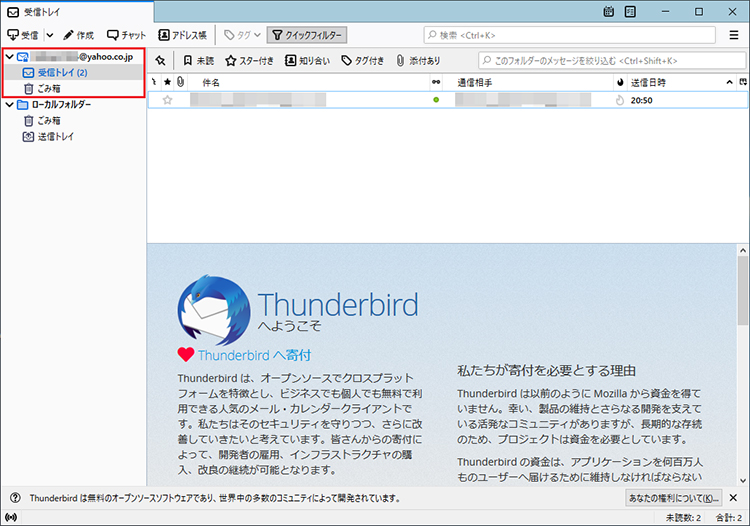Sort by the read-status glasses column header
Image resolution: width=750 pixels, height=526 pixels.
coord(436,82)
